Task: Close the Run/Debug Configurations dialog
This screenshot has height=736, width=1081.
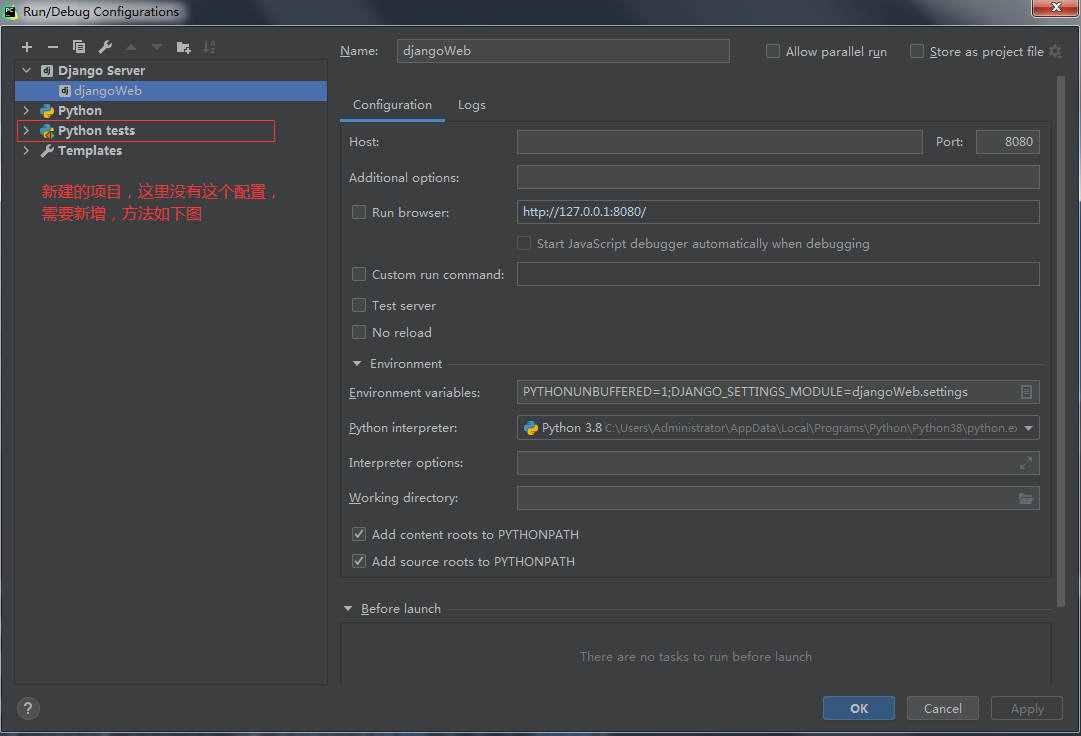Action: [1055, 8]
